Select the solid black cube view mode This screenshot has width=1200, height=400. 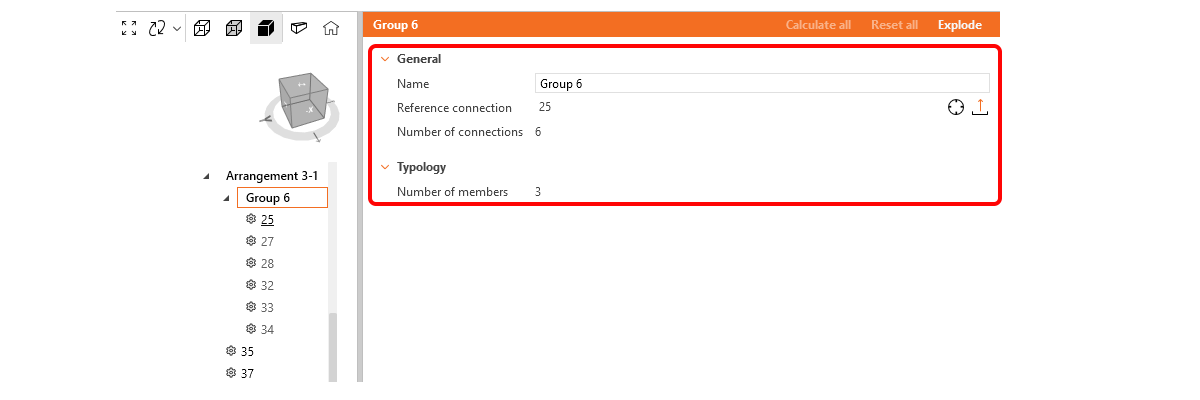pos(266,28)
